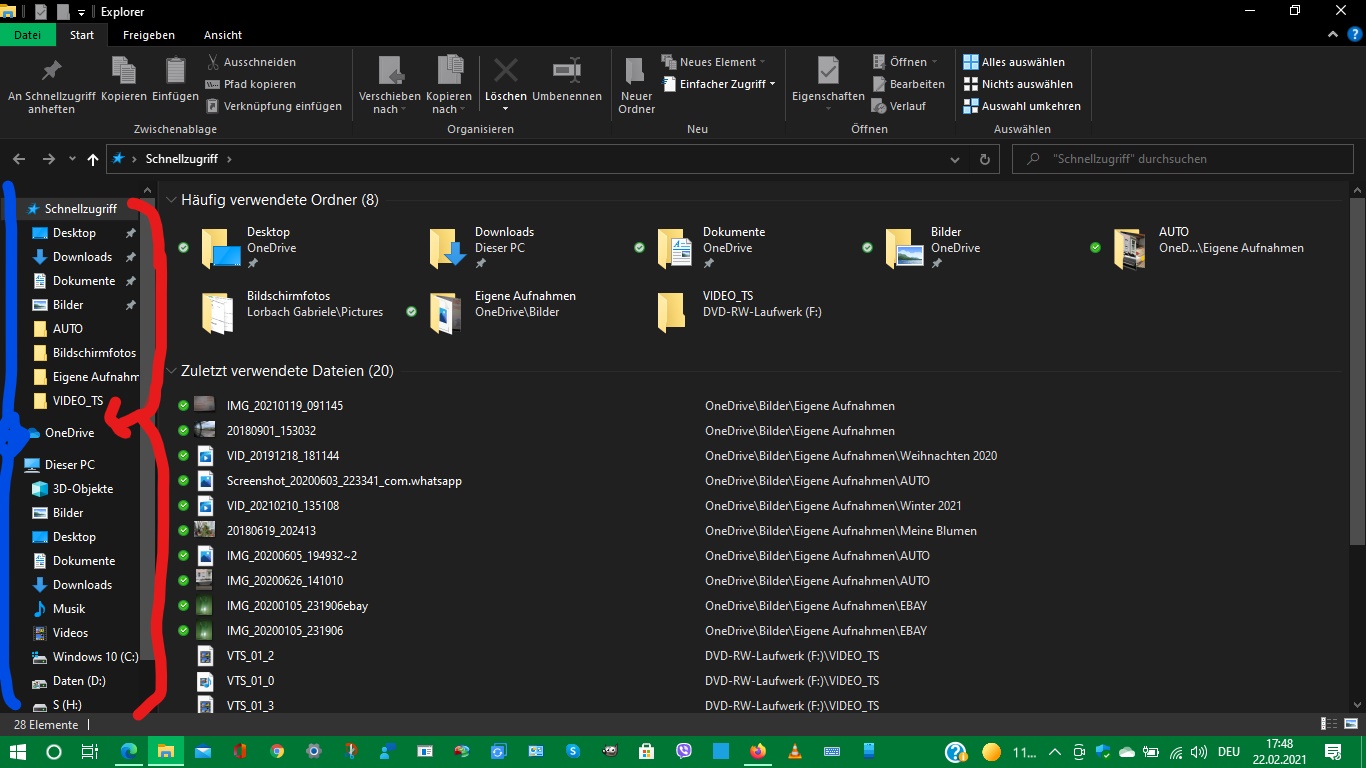Open the Öffnen dropdown in ribbon
The height and width of the screenshot is (768, 1366).
(x=904, y=62)
